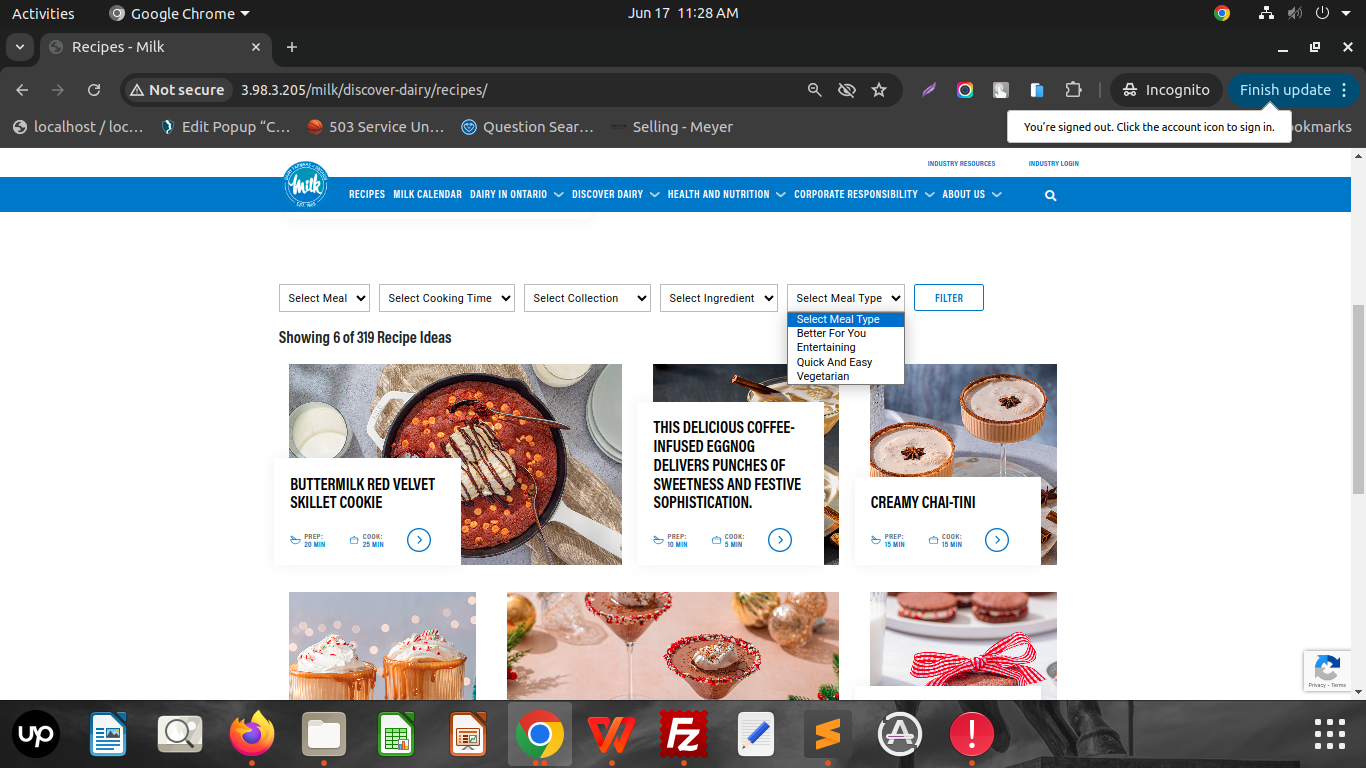
Task: Expand Discover Dairy nav menu
Action: coord(615,195)
